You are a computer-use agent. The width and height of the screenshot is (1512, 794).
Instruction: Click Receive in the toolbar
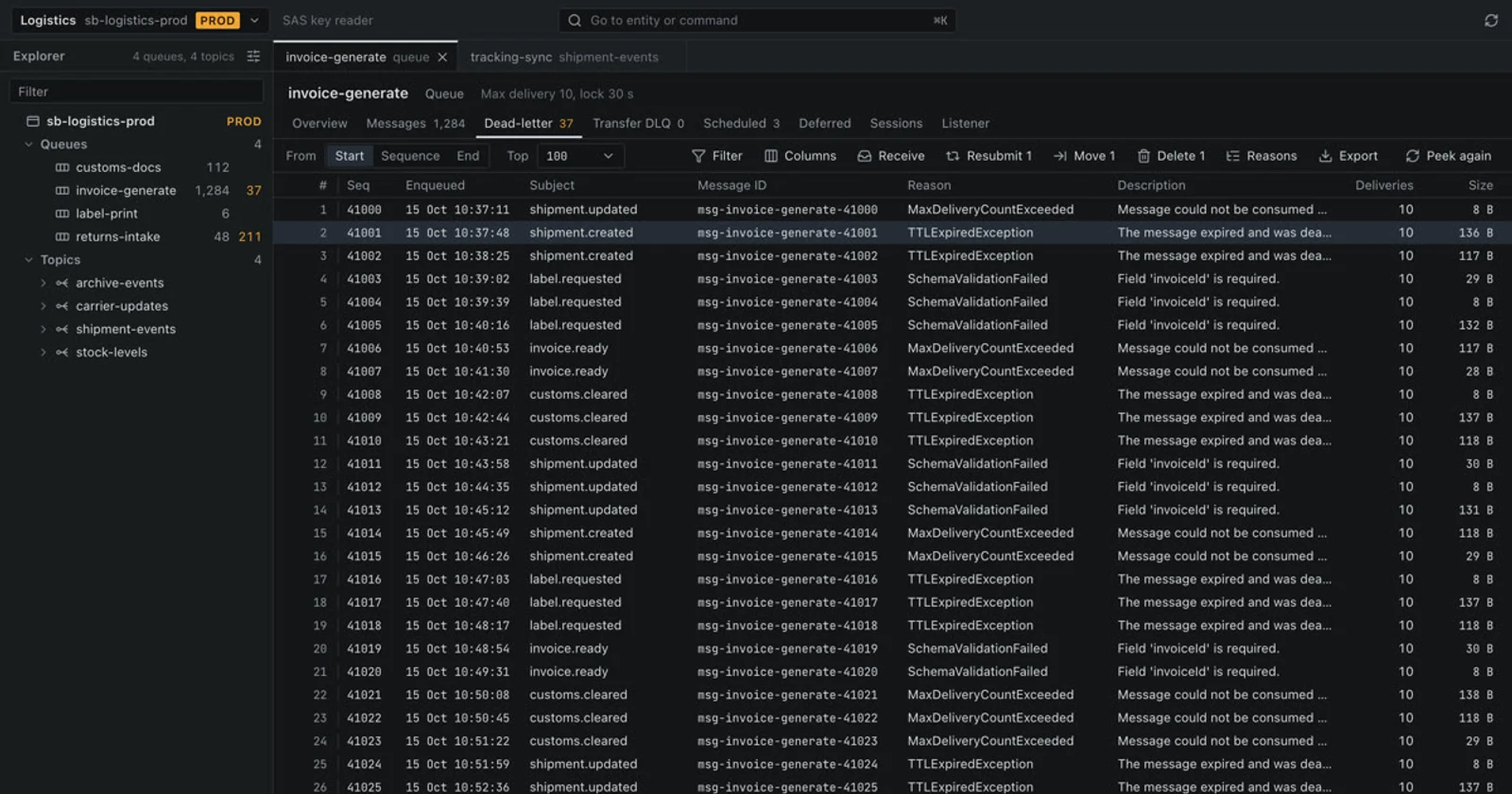point(890,156)
